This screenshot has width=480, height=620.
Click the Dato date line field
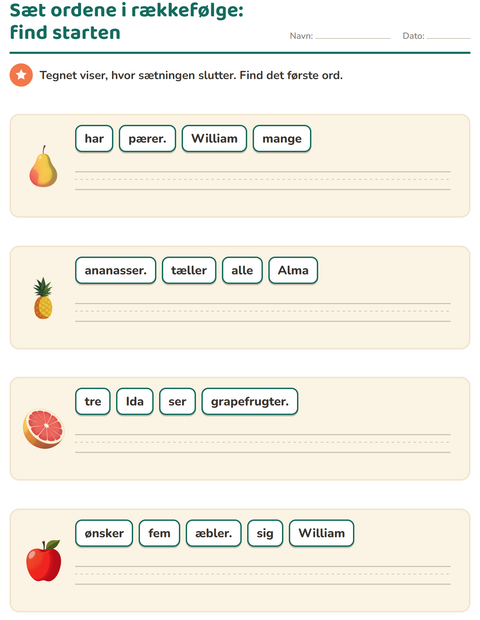[x=449, y=36]
